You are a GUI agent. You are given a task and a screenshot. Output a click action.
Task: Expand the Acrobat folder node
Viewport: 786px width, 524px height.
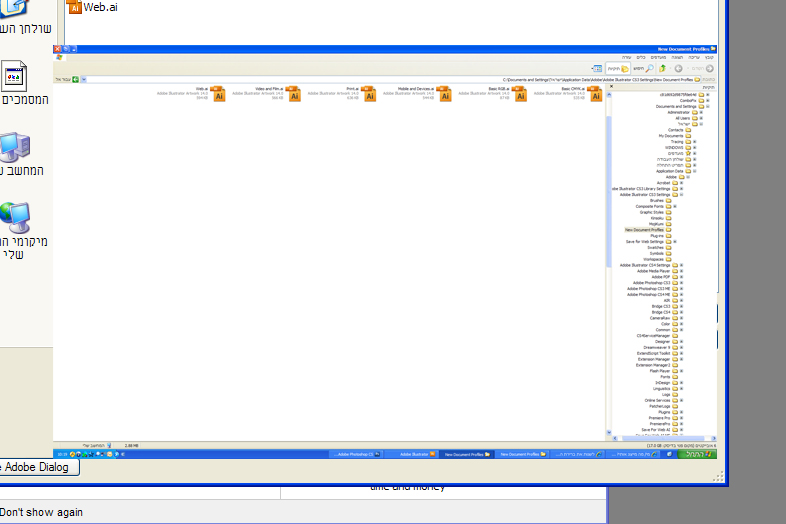click(682, 183)
